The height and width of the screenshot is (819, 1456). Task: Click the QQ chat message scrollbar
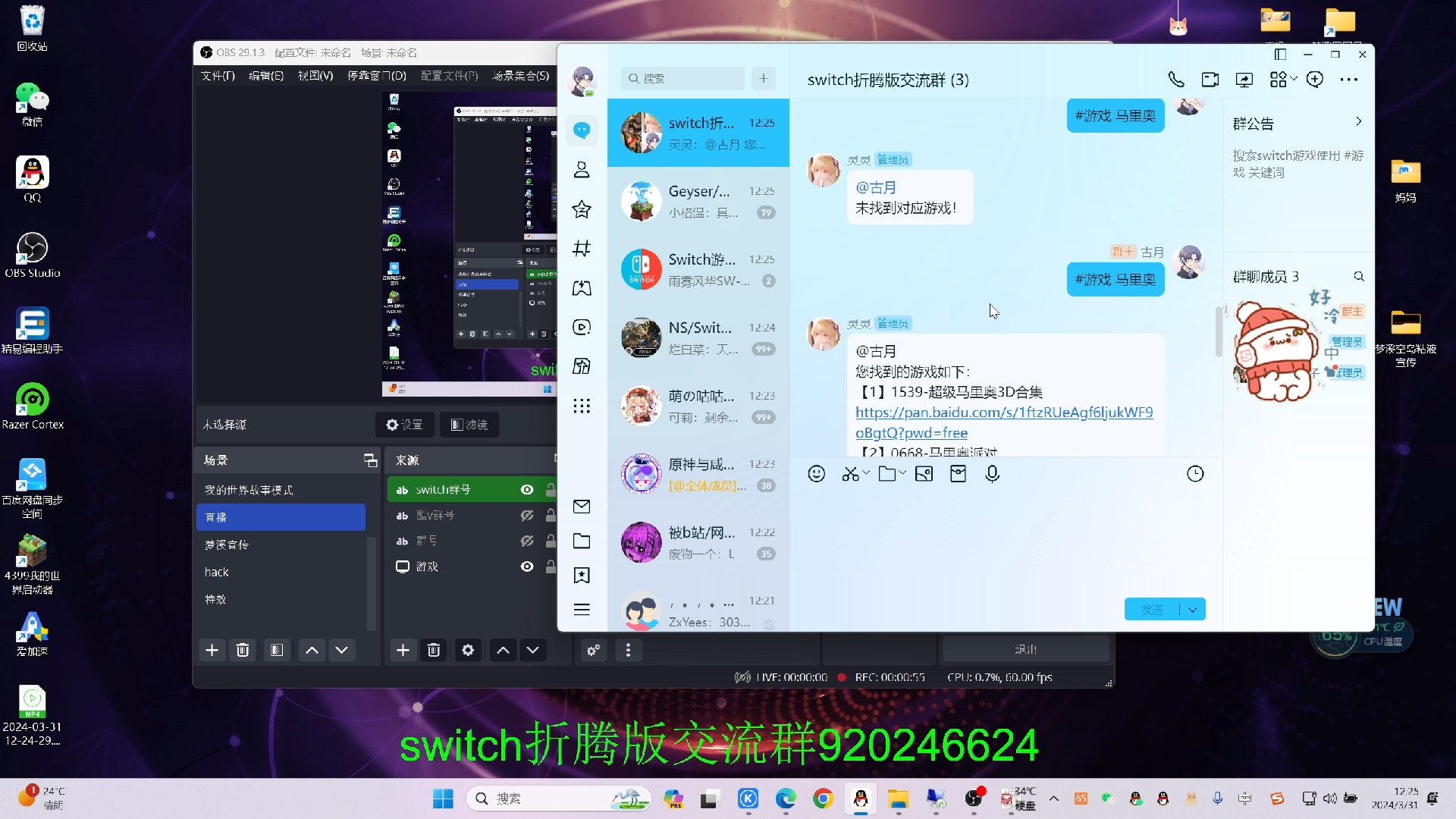[1219, 331]
